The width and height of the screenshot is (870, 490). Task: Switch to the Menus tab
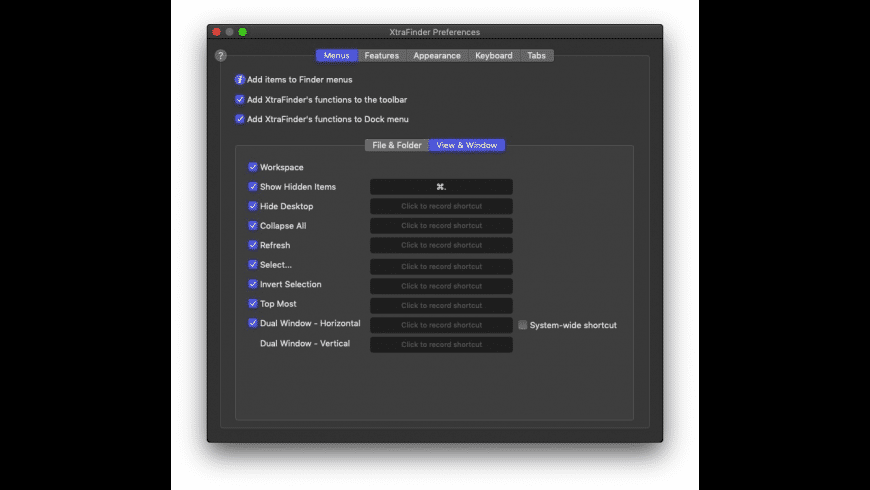[337, 55]
